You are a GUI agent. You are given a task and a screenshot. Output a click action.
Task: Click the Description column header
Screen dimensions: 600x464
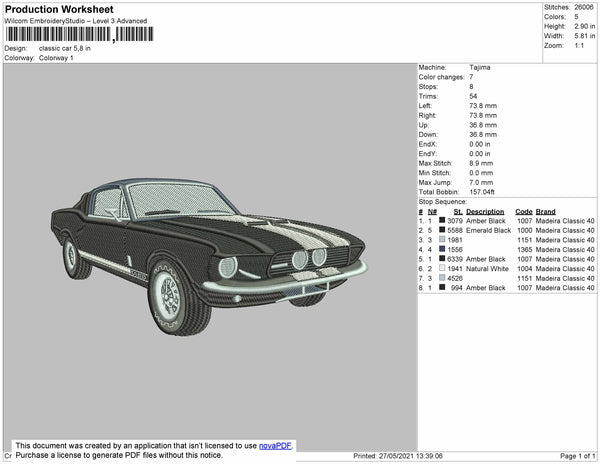[485, 212]
